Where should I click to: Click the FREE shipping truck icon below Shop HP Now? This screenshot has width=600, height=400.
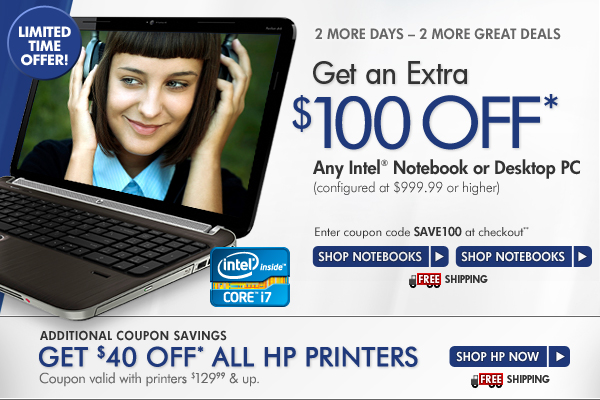pos(487,380)
